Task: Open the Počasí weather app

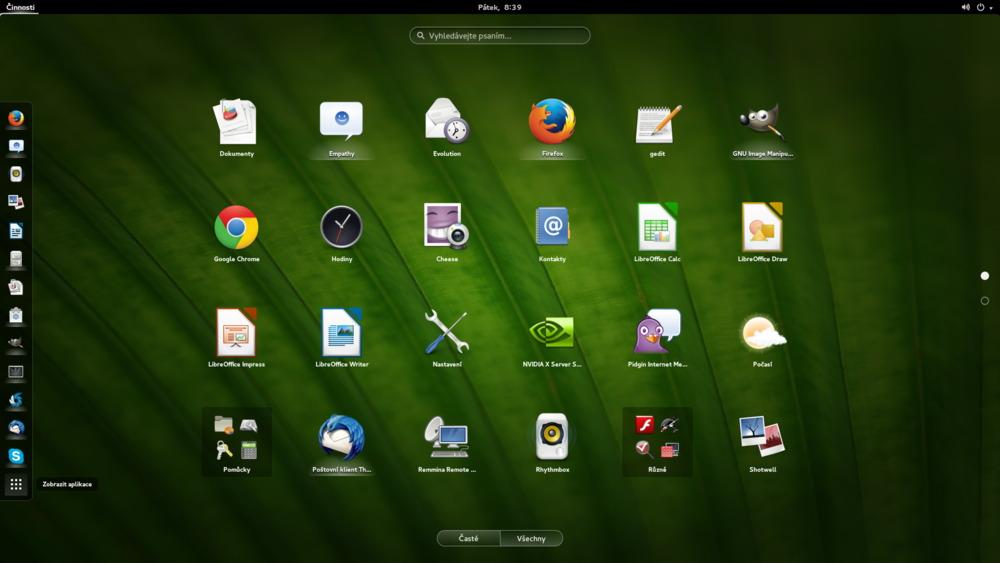Action: coord(762,337)
